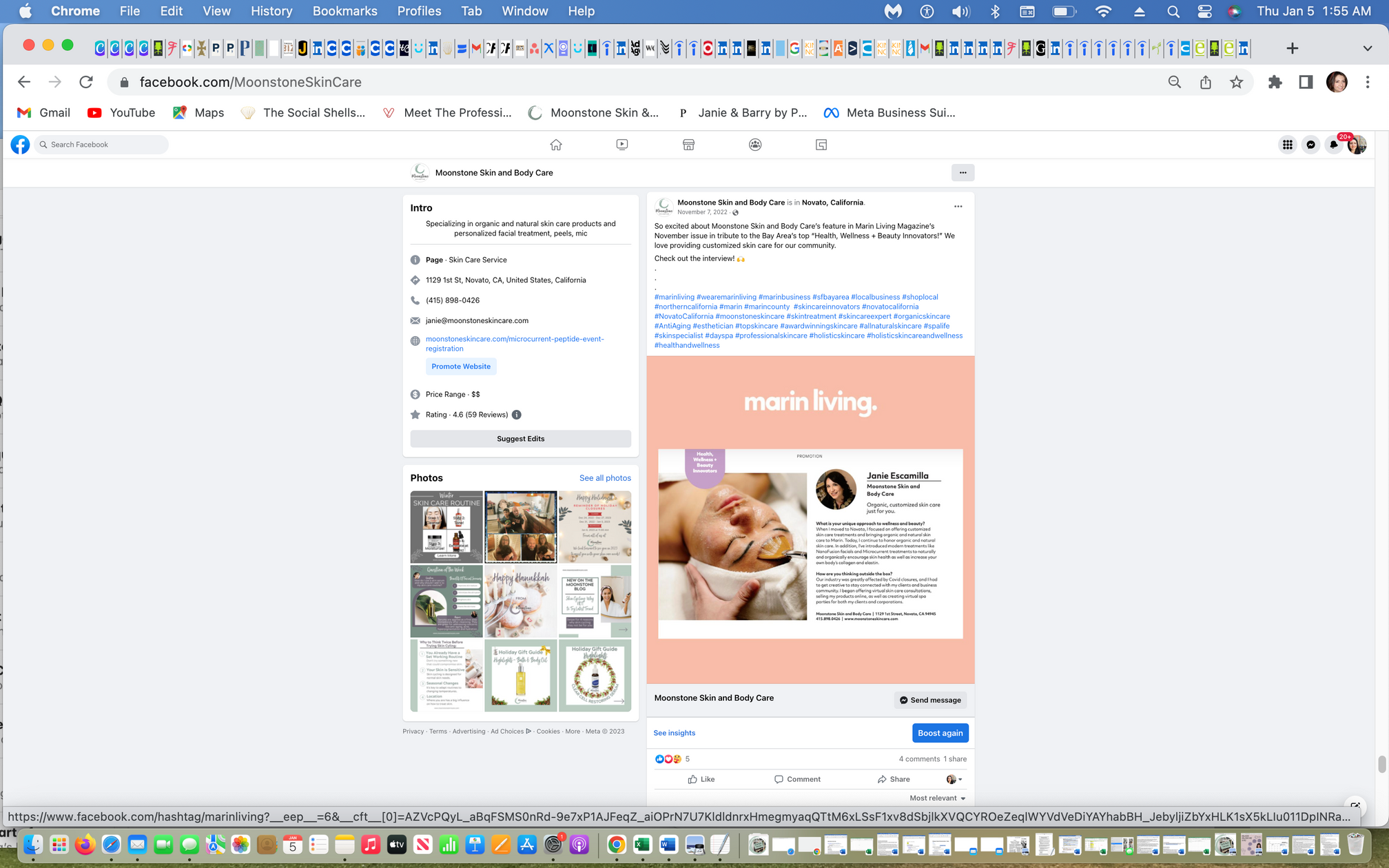This screenshot has width=1389, height=868.
Task: Open Happy Hanukkah photo thumbnail
Action: pyautogui.click(x=520, y=601)
